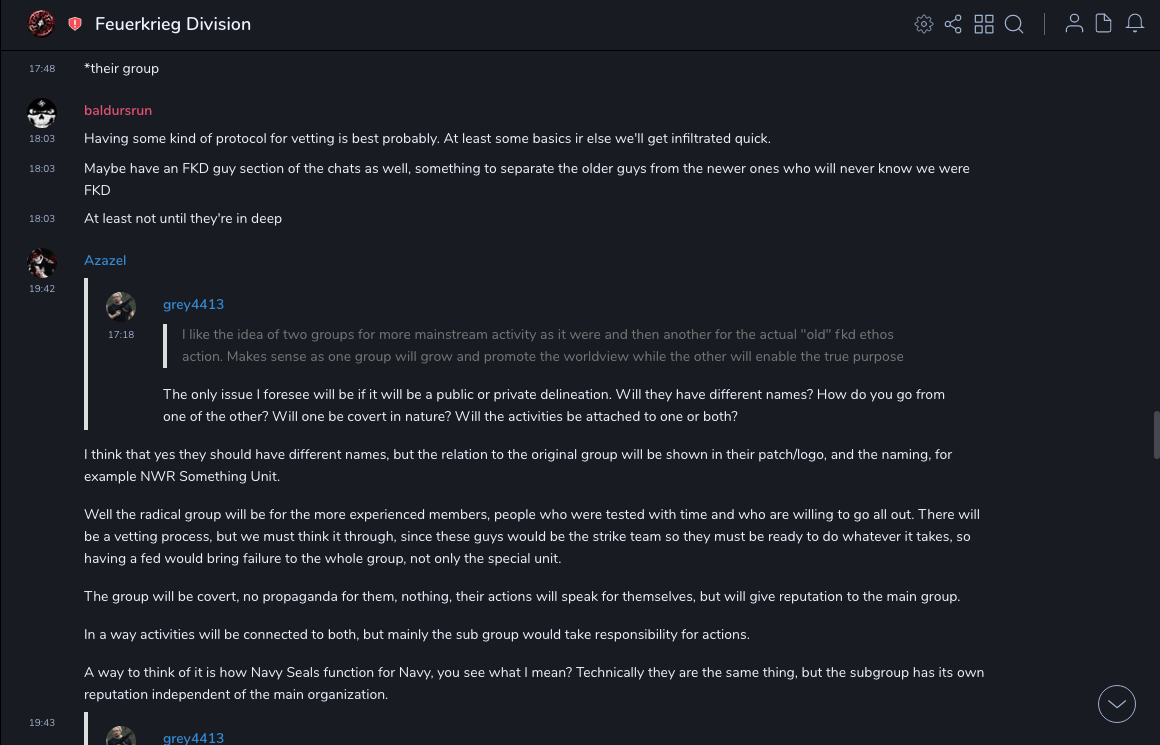Click the group avatar in header

click(41, 24)
